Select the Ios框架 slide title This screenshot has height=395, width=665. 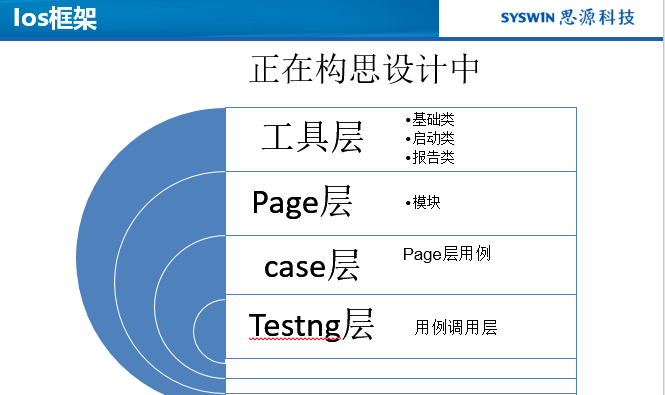[55, 19]
